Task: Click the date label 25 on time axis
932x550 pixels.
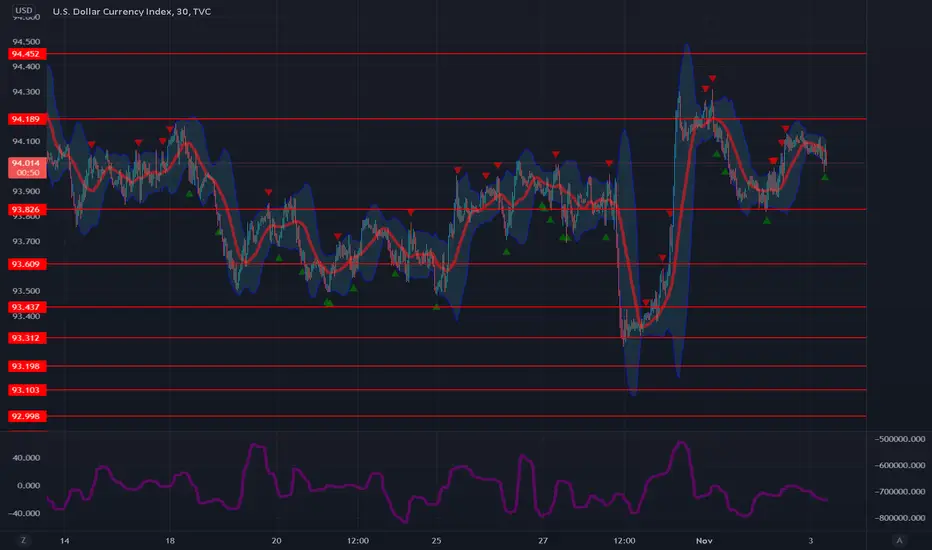Action: pos(436,540)
